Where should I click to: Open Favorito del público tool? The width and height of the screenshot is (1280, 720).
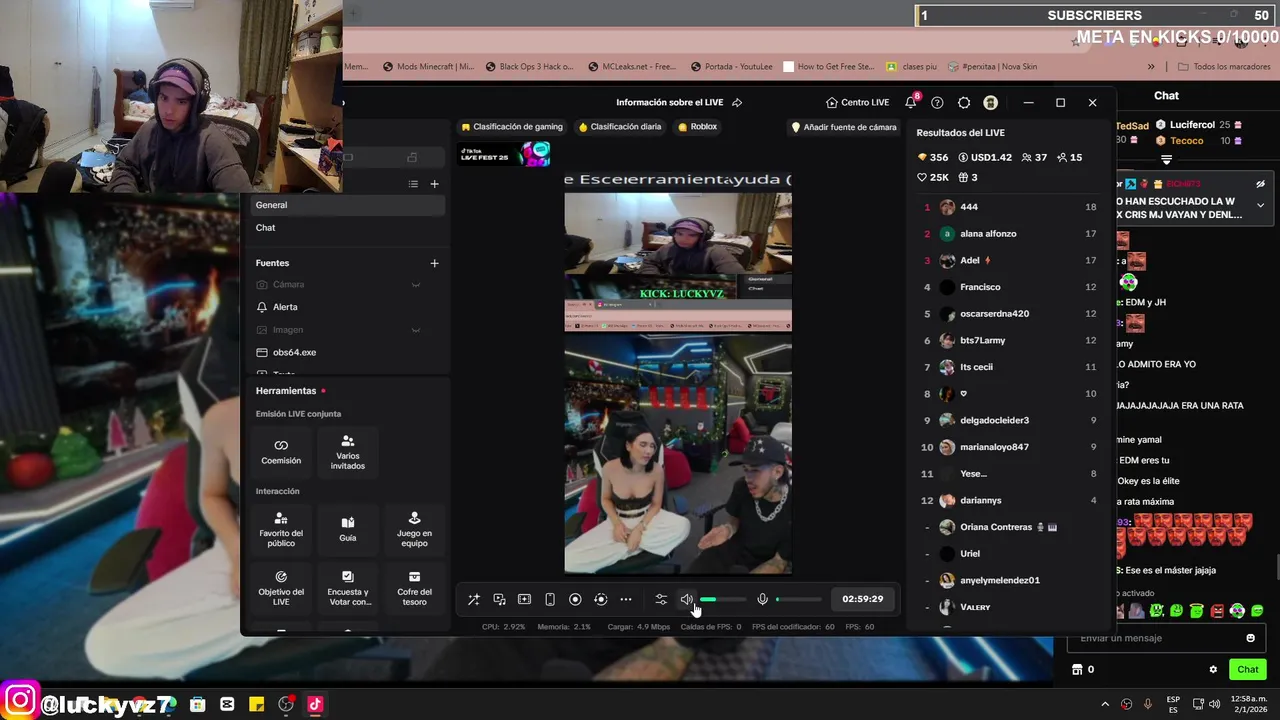coord(281,529)
